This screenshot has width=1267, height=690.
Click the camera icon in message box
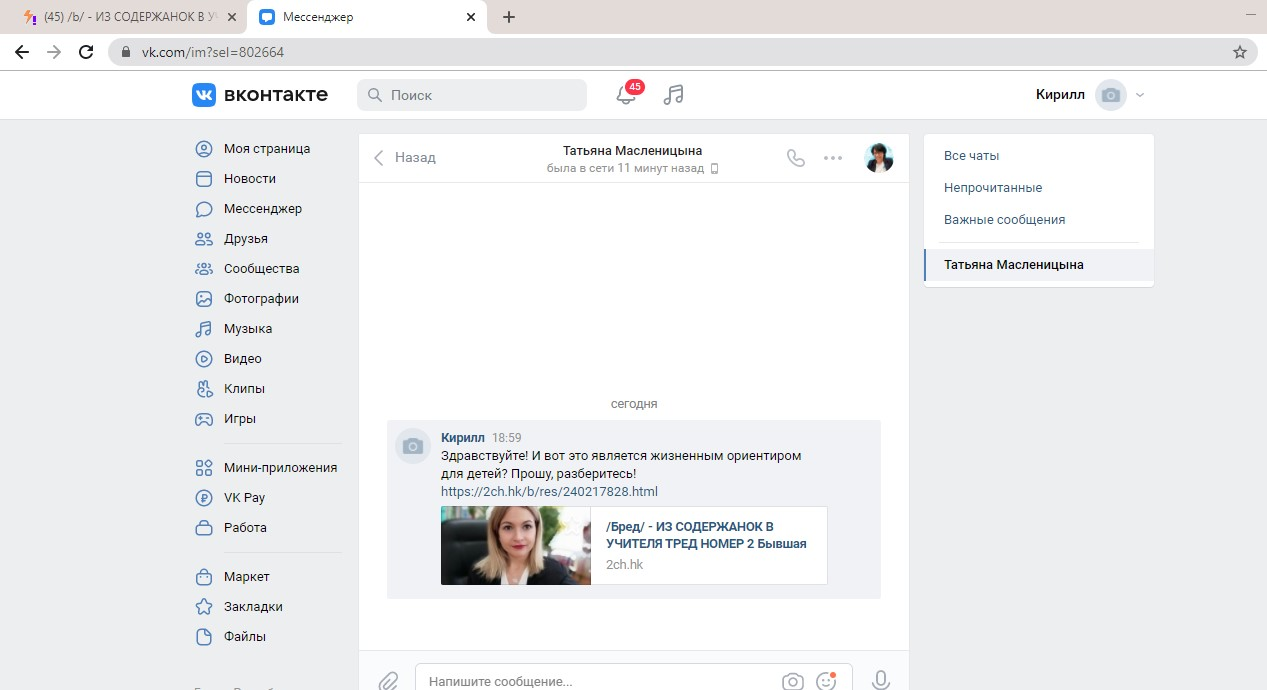point(792,681)
